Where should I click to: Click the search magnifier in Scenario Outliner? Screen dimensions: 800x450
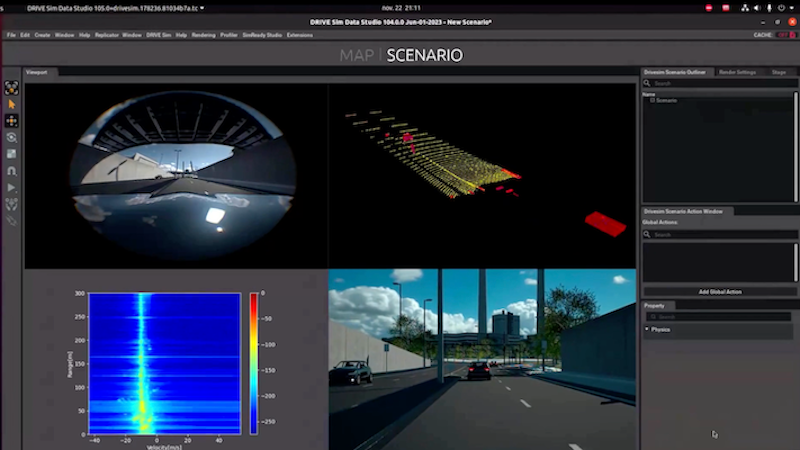[647, 83]
